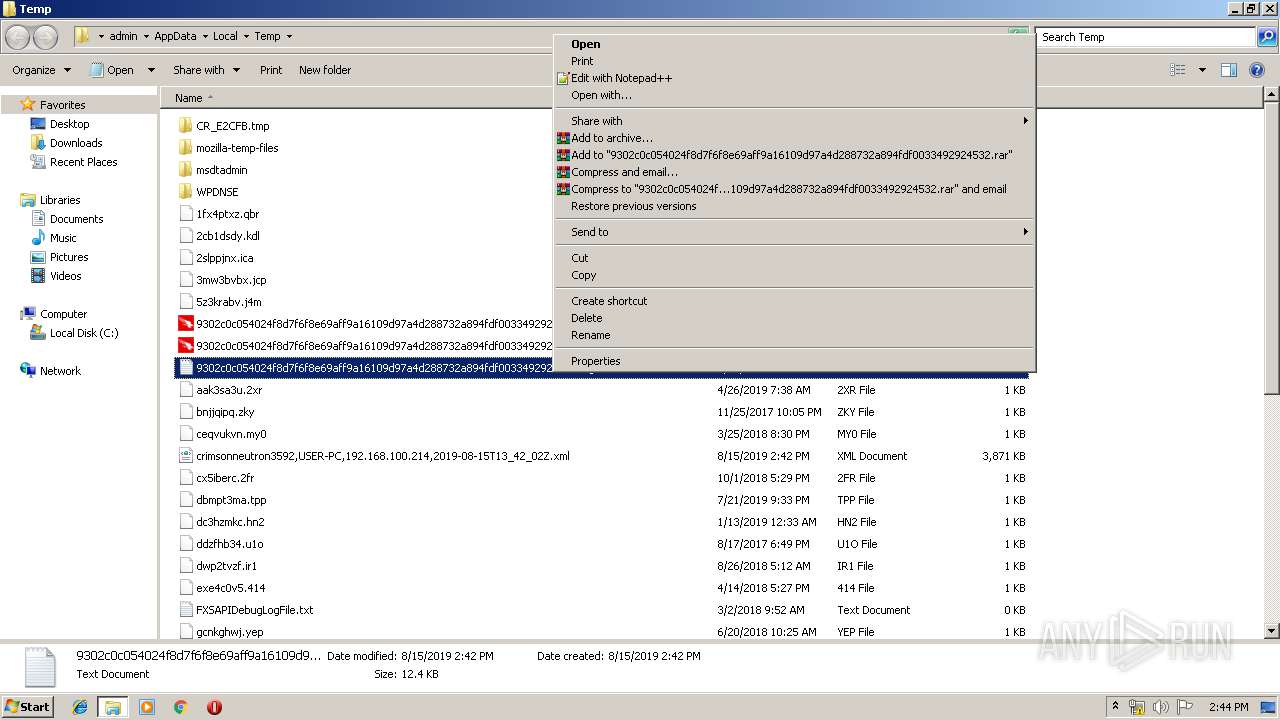
Task: Choose Add to archive... option
Action: point(795,138)
